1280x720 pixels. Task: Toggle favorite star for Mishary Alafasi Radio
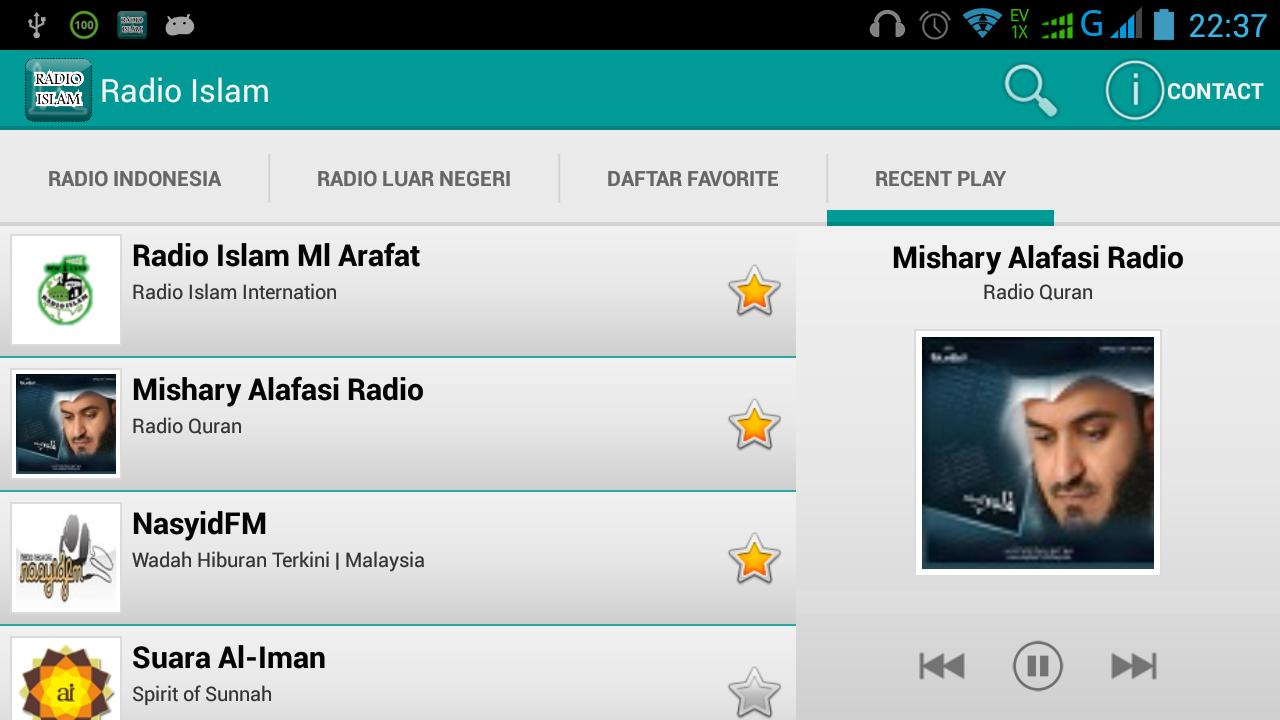[754, 425]
